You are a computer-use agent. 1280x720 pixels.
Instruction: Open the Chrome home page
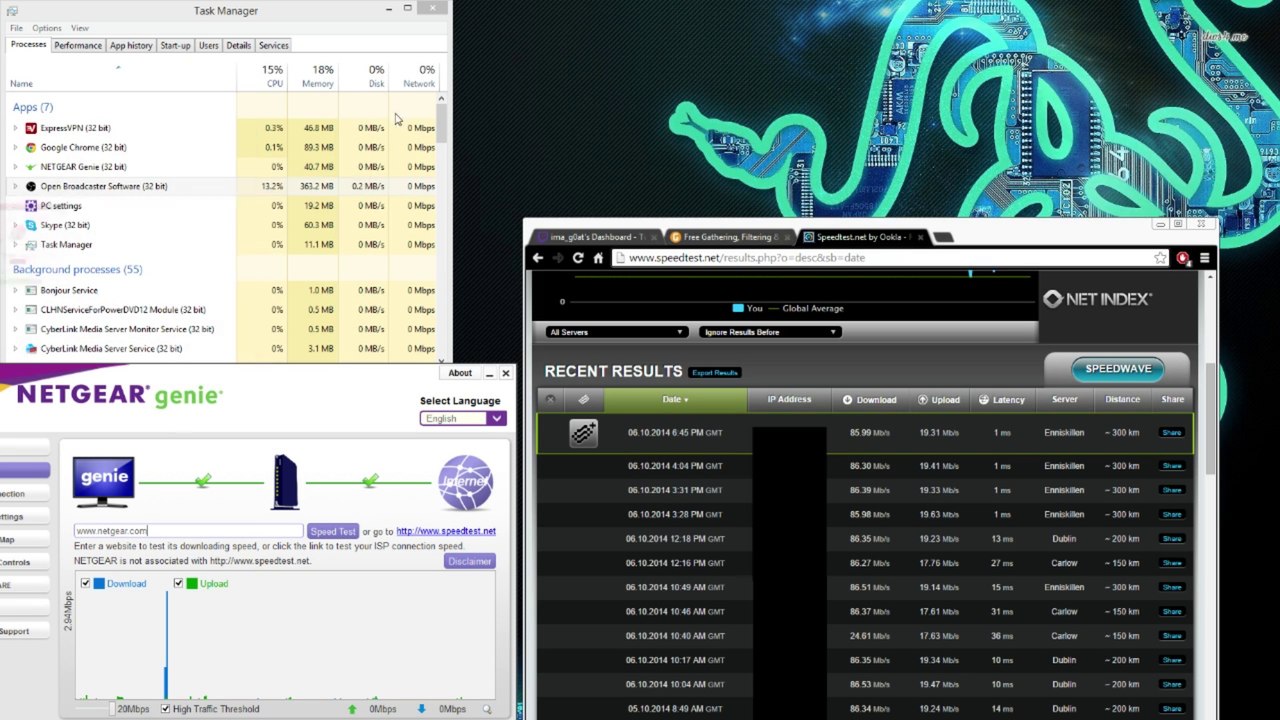point(598,258)
